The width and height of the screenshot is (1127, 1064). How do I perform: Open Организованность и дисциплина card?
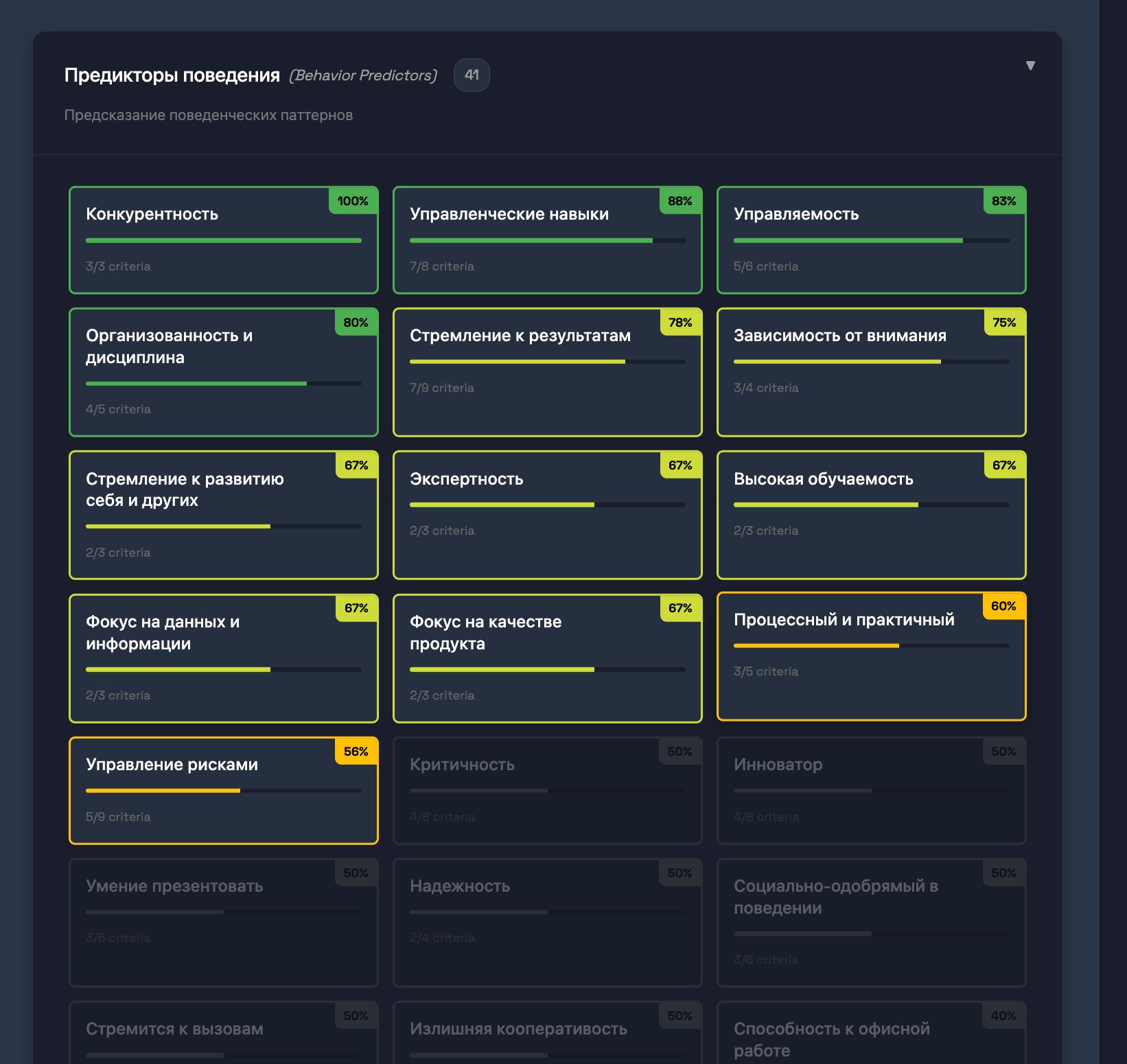tap(223, 372)
